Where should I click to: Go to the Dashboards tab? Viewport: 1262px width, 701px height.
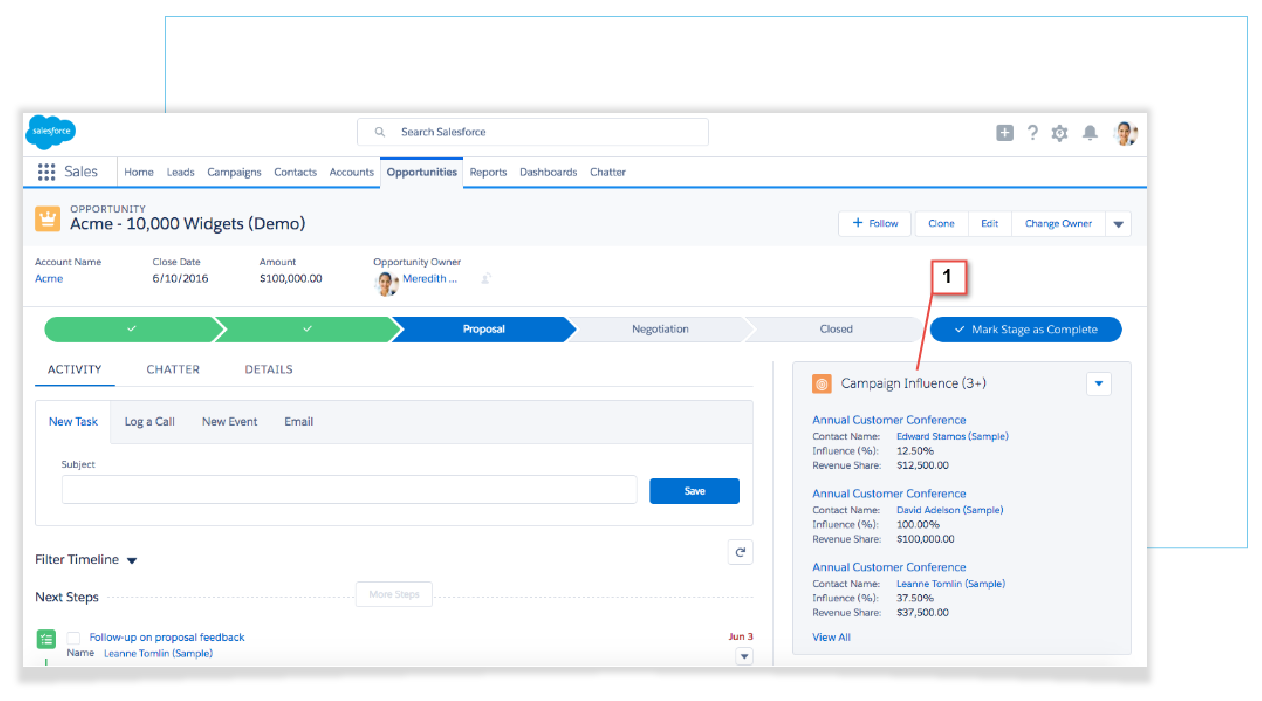click(549, 172)
